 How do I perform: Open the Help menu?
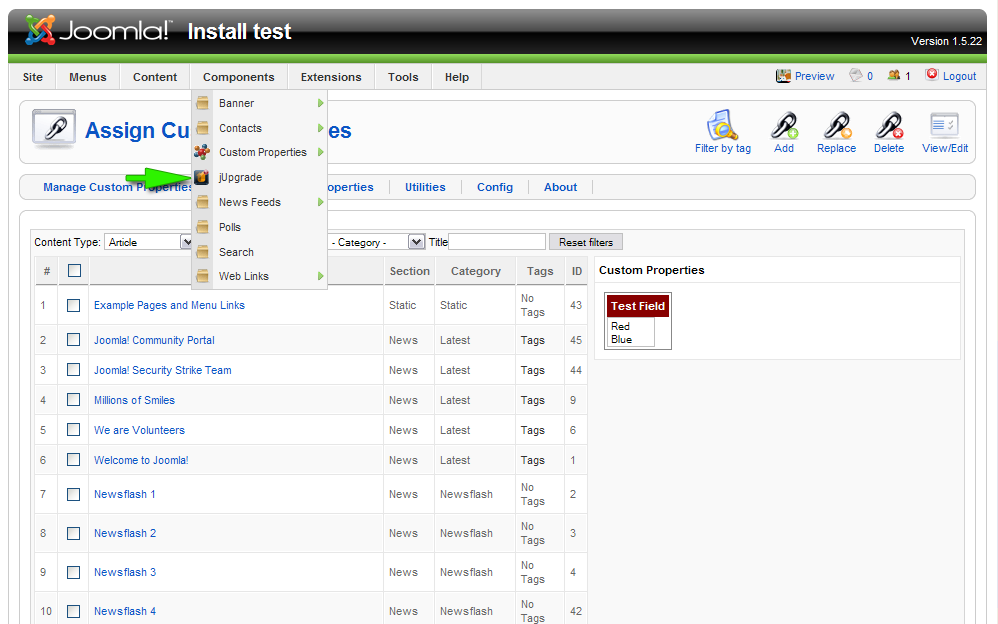click(x=456, y=77)
